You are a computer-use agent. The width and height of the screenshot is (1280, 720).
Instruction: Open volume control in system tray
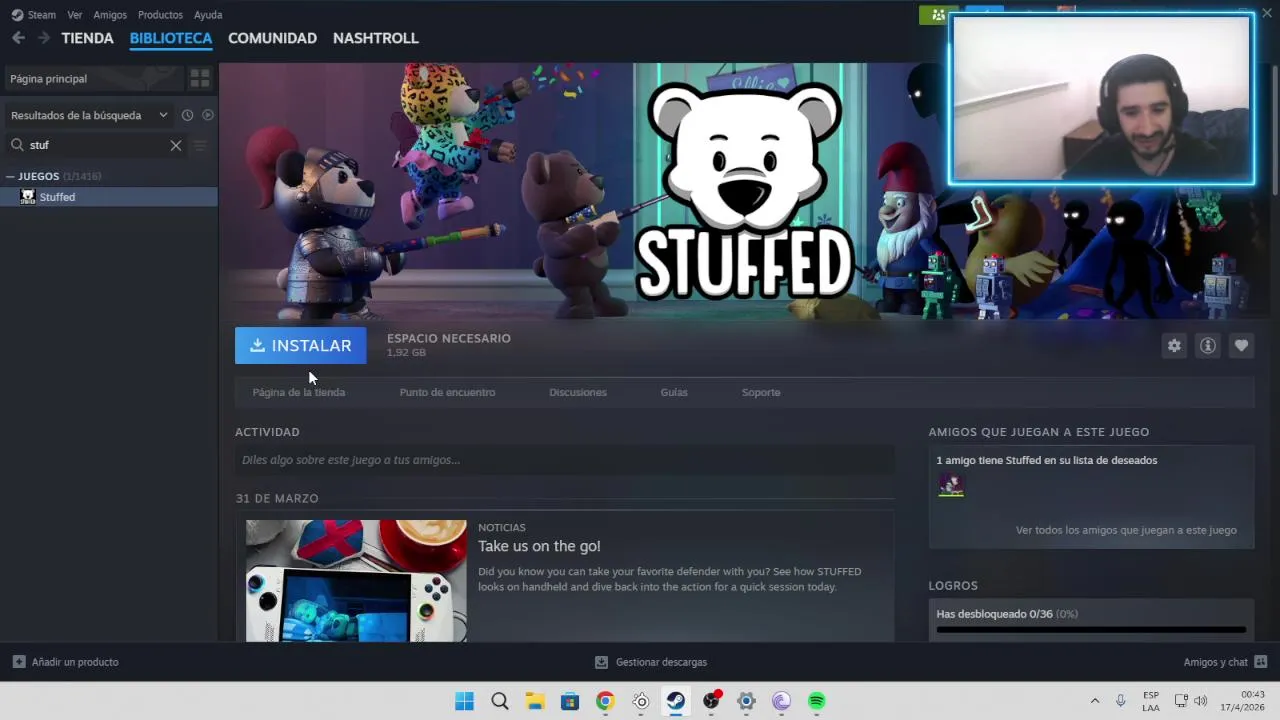(1201, 701)
